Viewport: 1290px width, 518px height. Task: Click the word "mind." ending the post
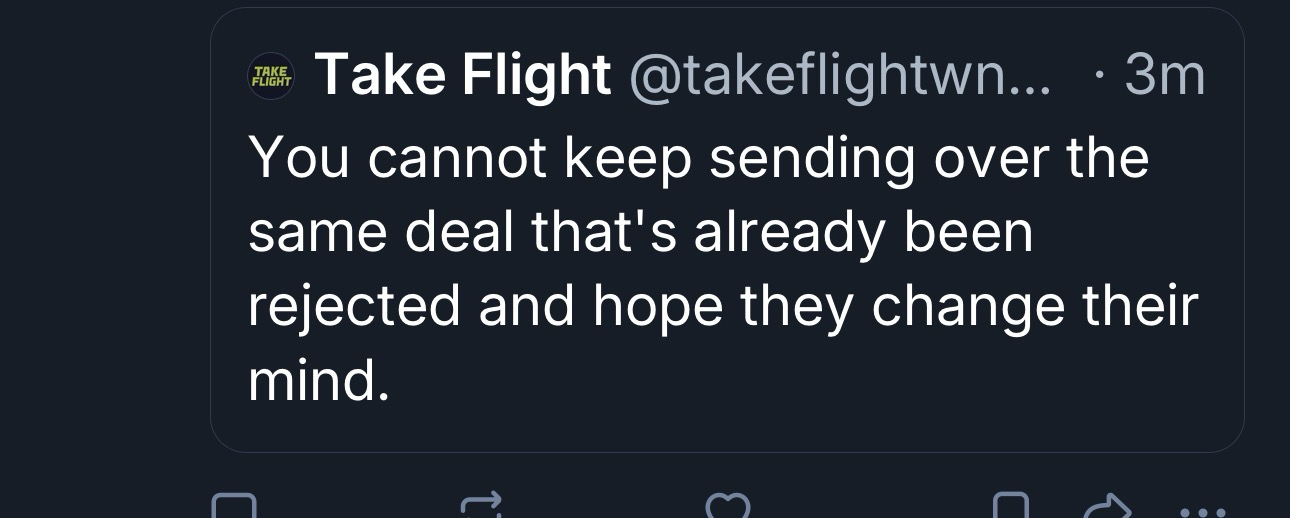click(317, 381)
